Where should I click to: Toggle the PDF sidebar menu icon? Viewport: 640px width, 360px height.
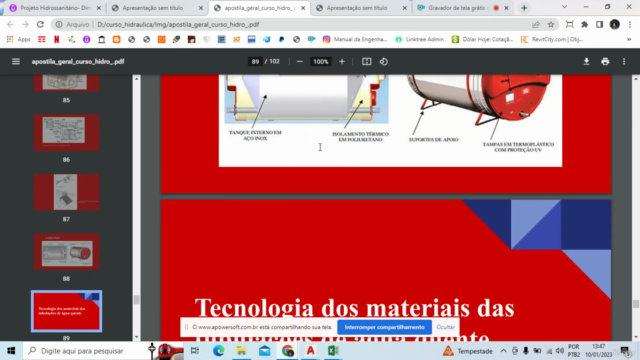[x=16, y=62]
